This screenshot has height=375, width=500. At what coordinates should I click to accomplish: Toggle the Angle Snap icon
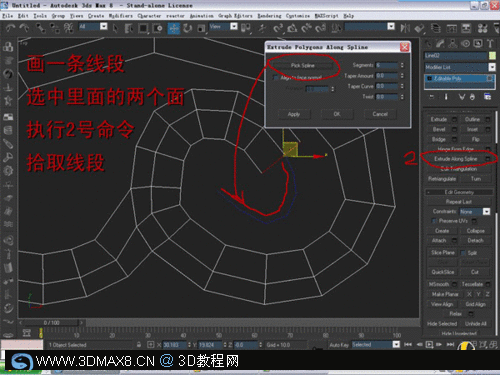292,28
